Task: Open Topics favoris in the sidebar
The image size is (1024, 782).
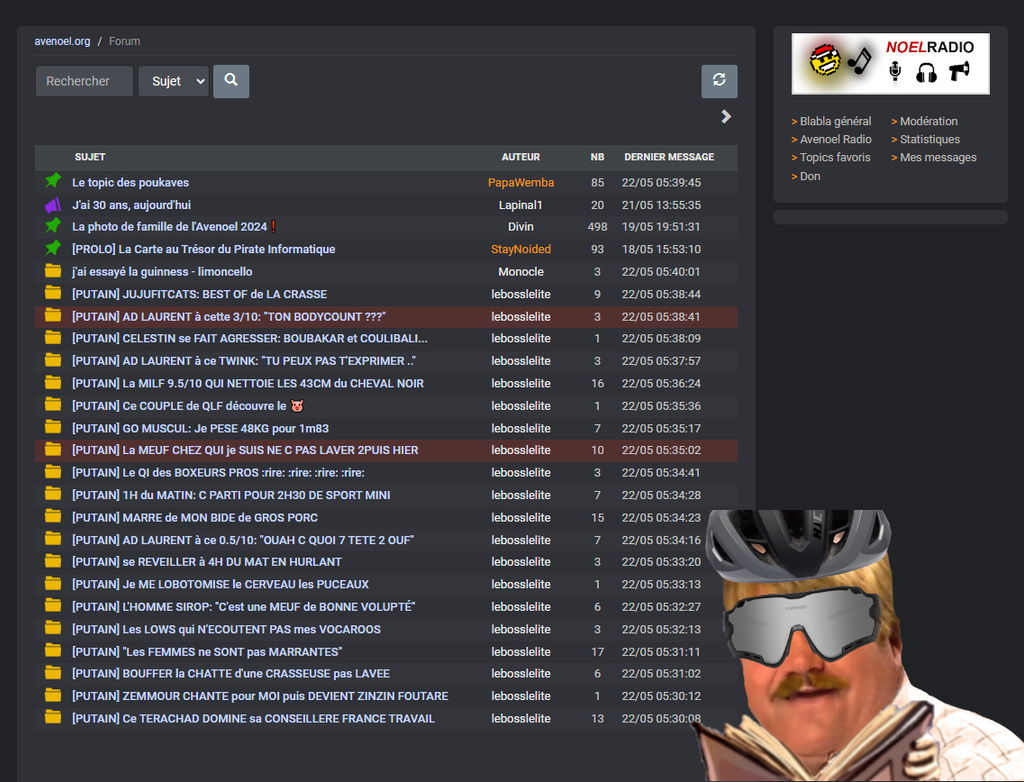Action: 835,157
